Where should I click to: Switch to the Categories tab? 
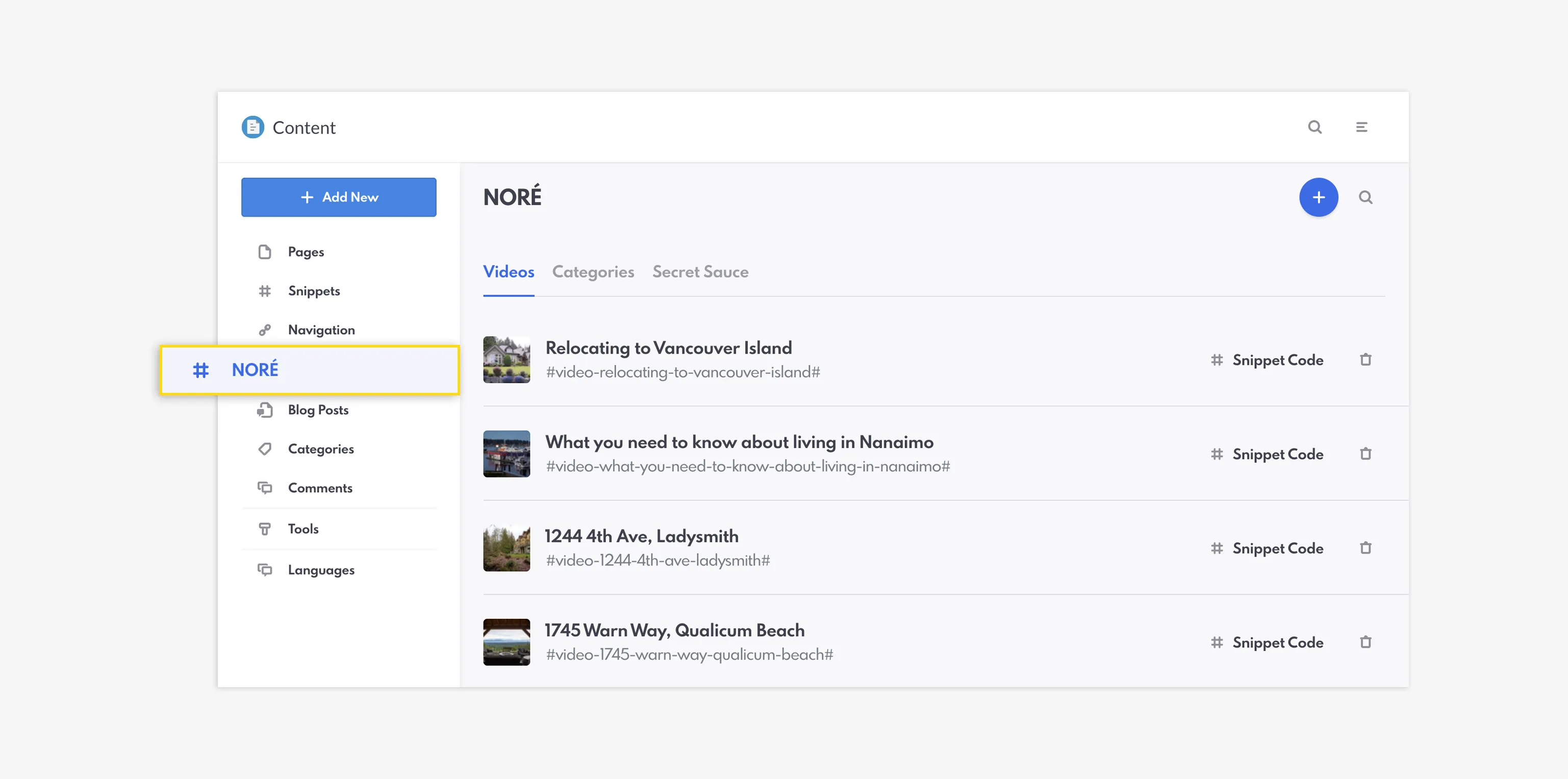tap(593, 272)
